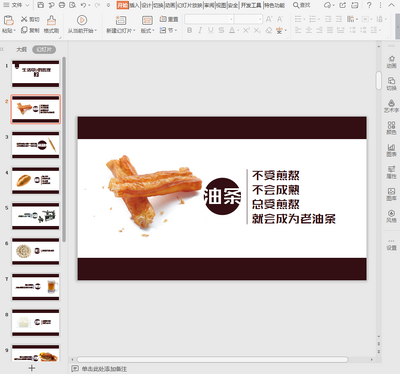Click the share/export icon in title bar

(342, 5)
